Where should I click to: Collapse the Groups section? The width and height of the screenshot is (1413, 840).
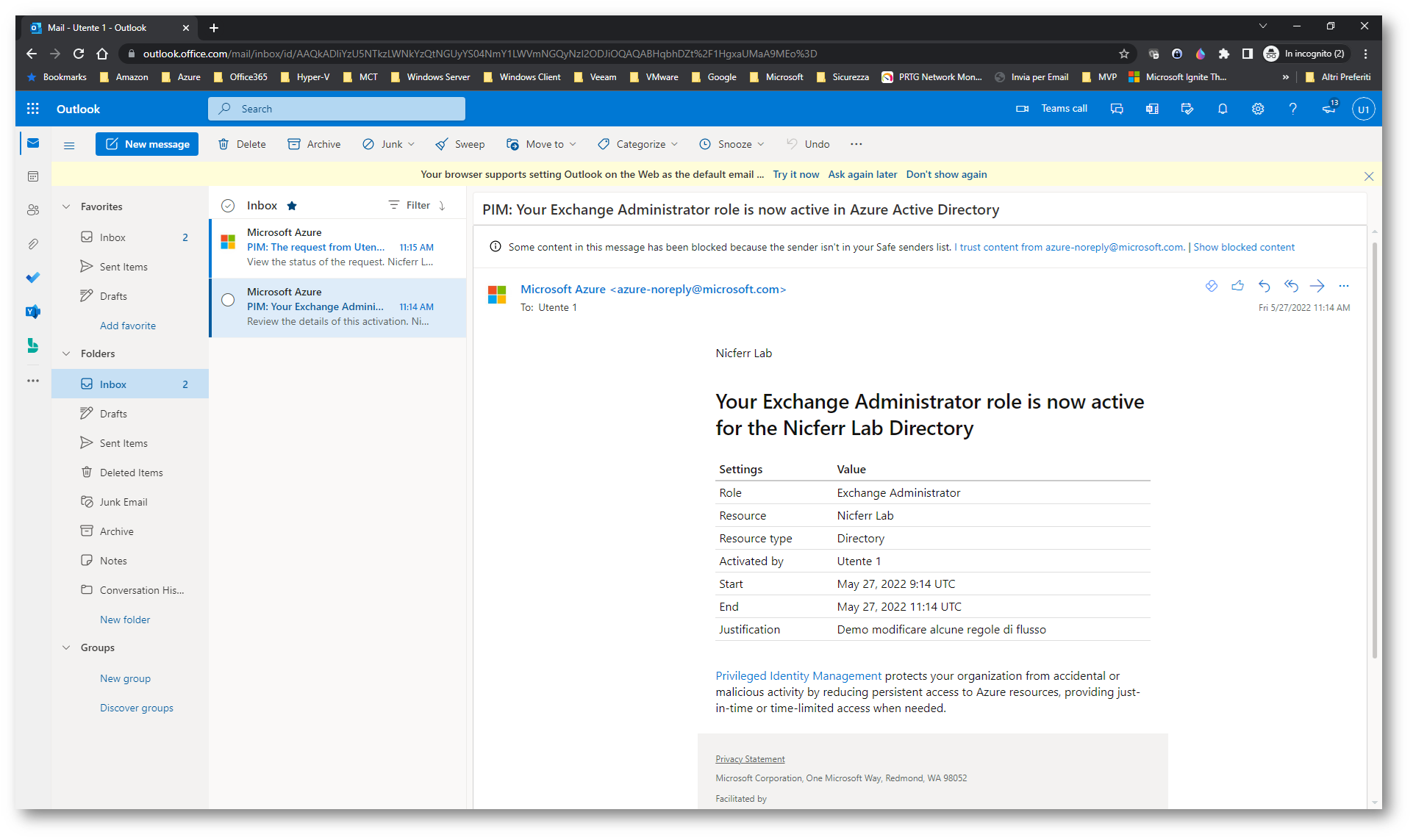[66, 647]
